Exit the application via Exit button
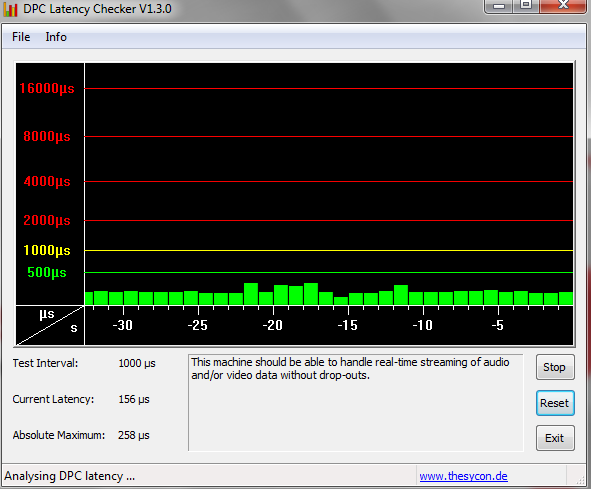 555,438
